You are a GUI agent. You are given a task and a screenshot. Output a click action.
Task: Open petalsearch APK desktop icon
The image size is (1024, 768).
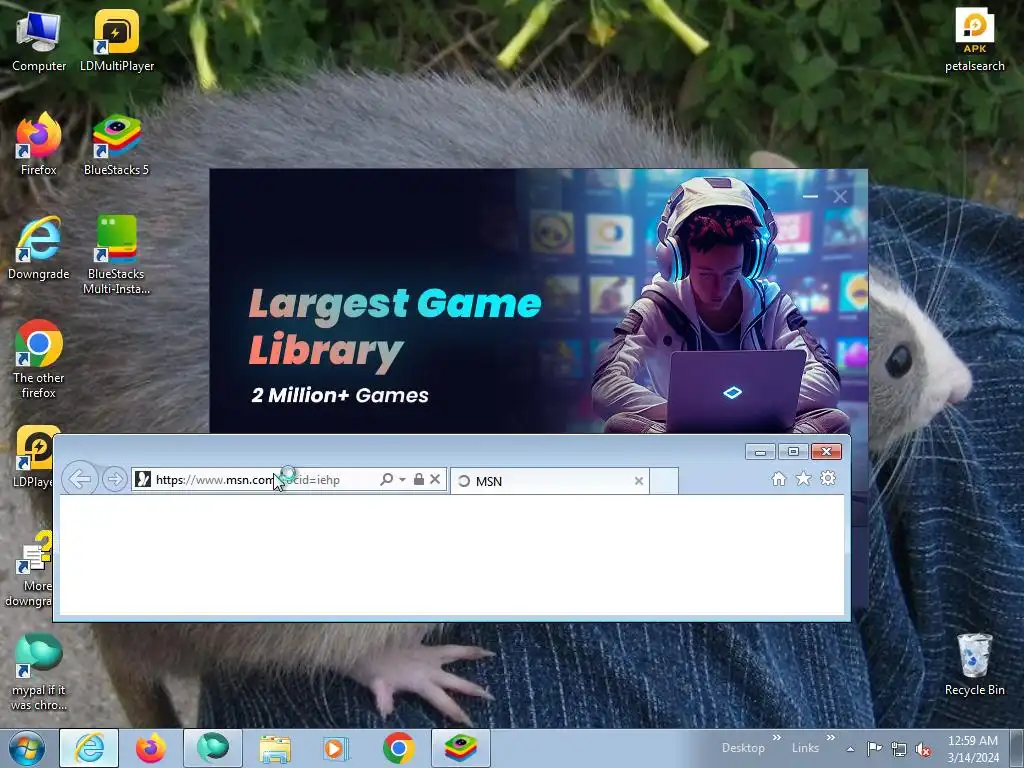point(974,40)
